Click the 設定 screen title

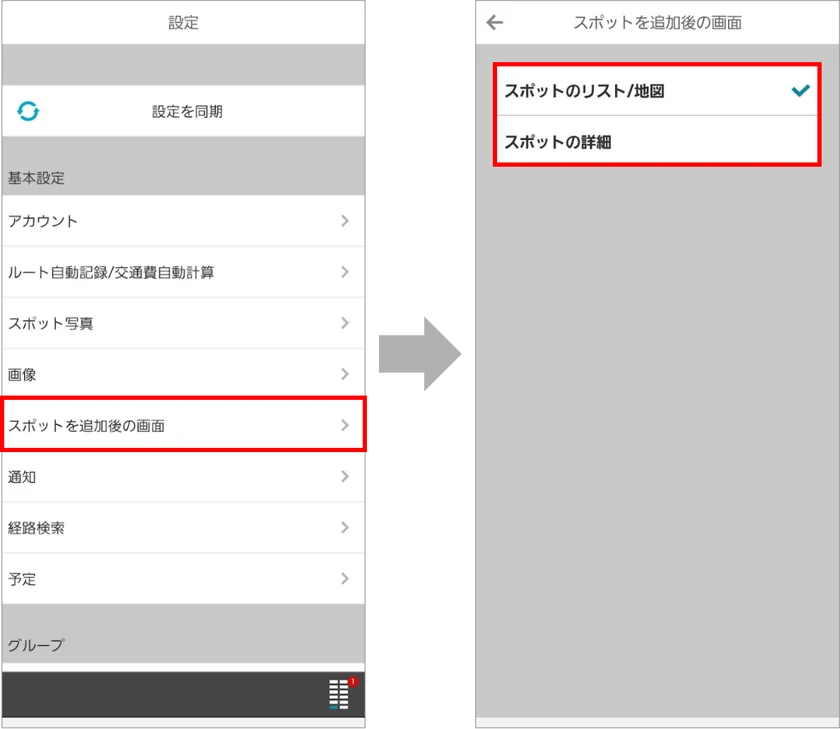(x=183, y=22)
